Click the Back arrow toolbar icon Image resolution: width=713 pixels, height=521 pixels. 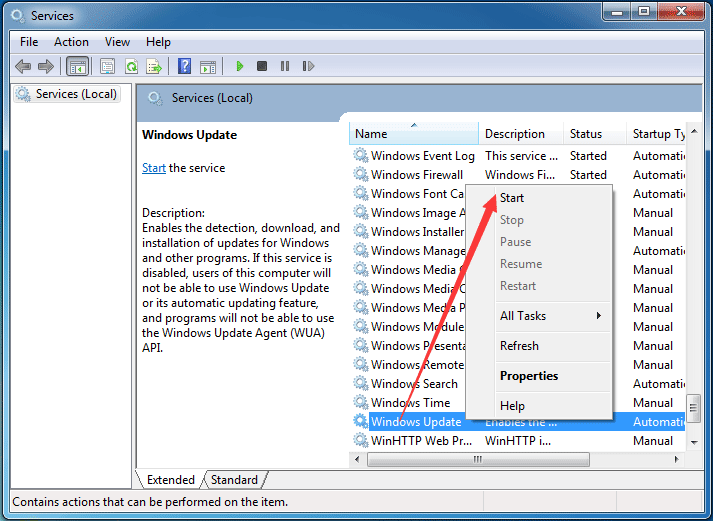[23, 66]
